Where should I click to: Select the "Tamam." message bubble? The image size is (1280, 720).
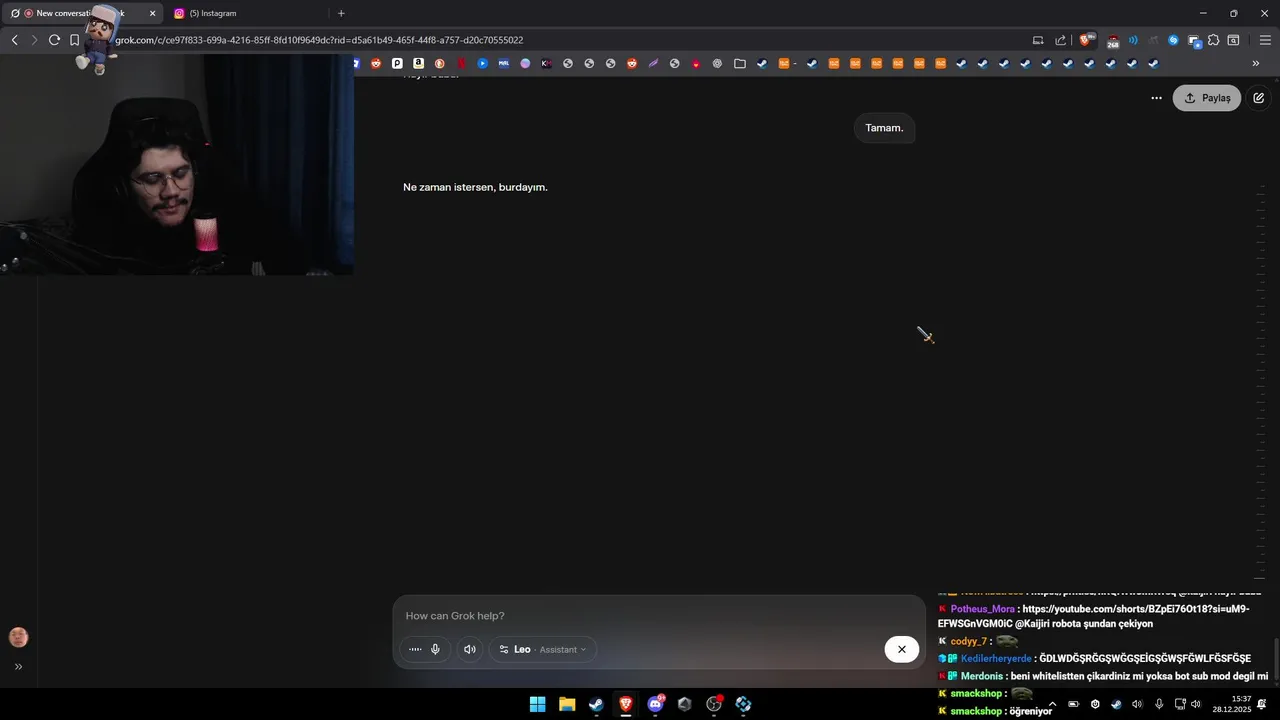884,128
